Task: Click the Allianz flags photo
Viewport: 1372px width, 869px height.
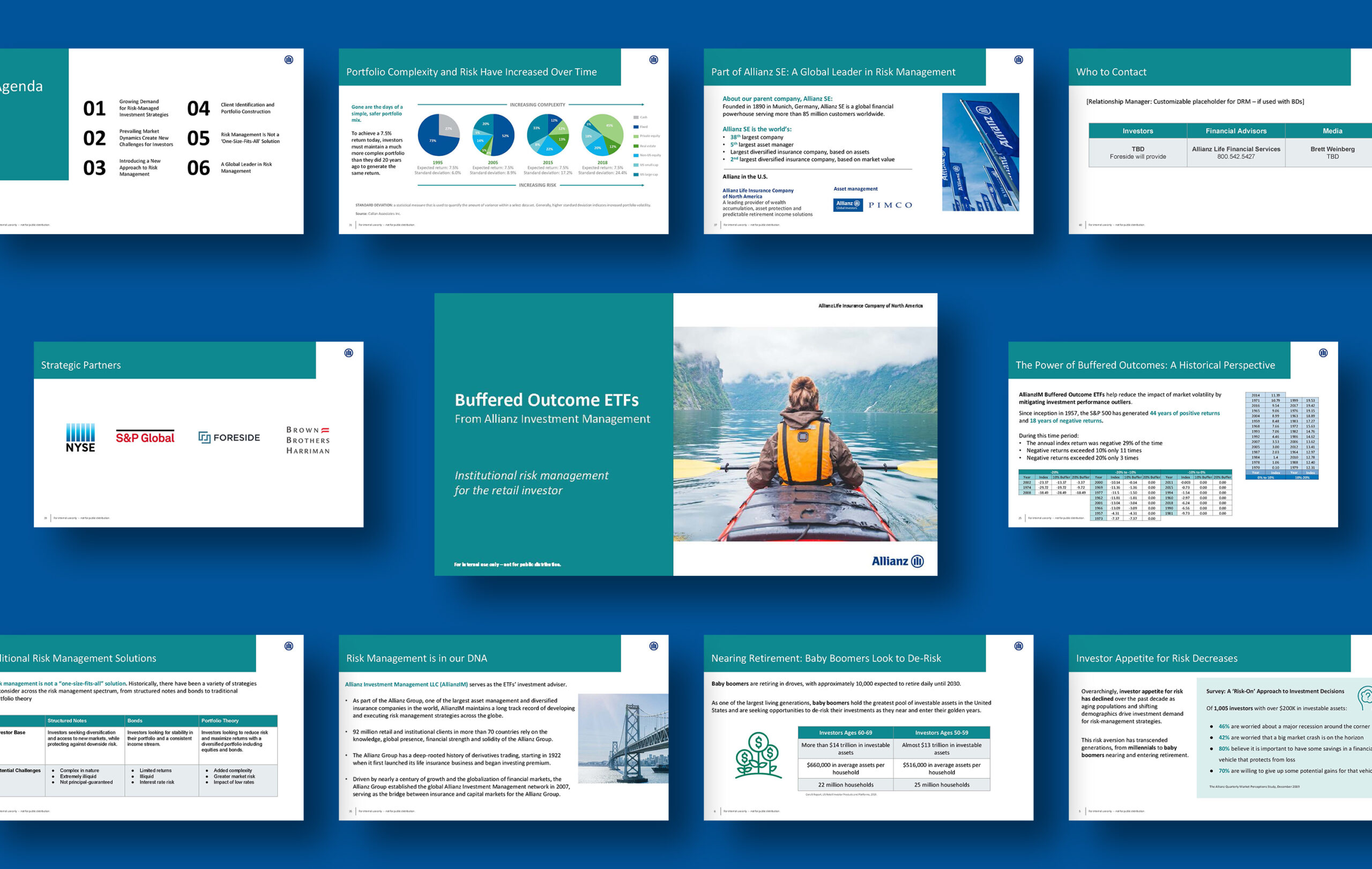Action: coord(980,152)
